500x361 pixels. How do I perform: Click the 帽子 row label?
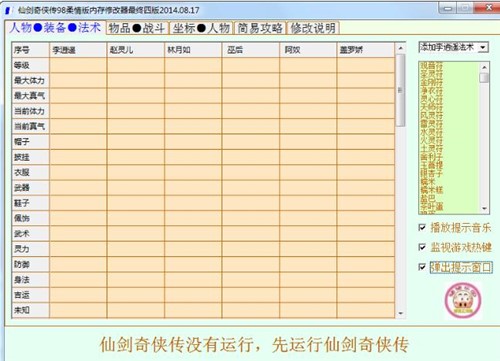(30, 142)
